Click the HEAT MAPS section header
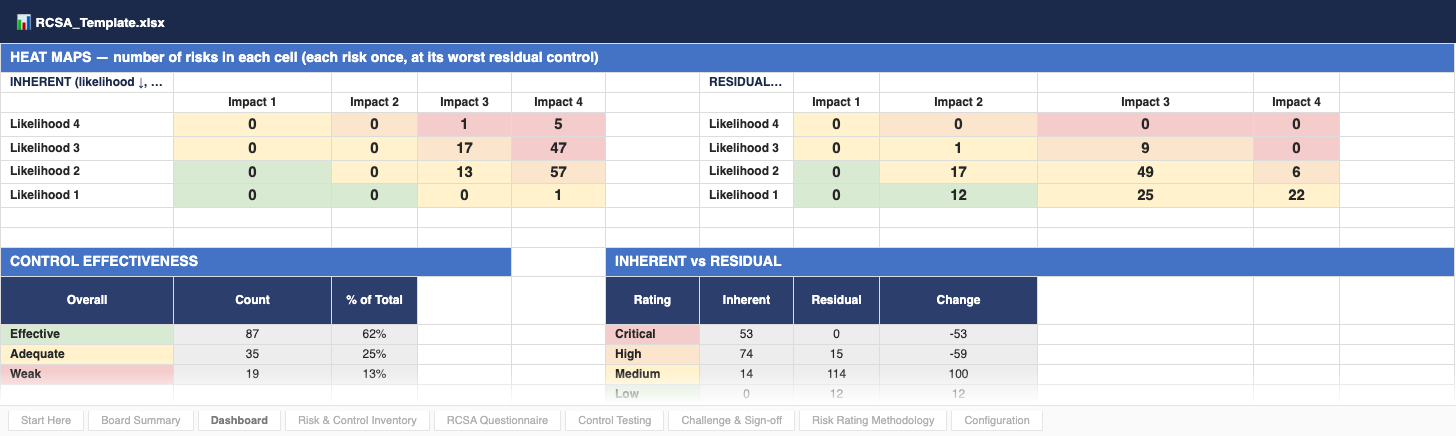The height and width of the screenshot is (436, 1456). pos(727,58)
